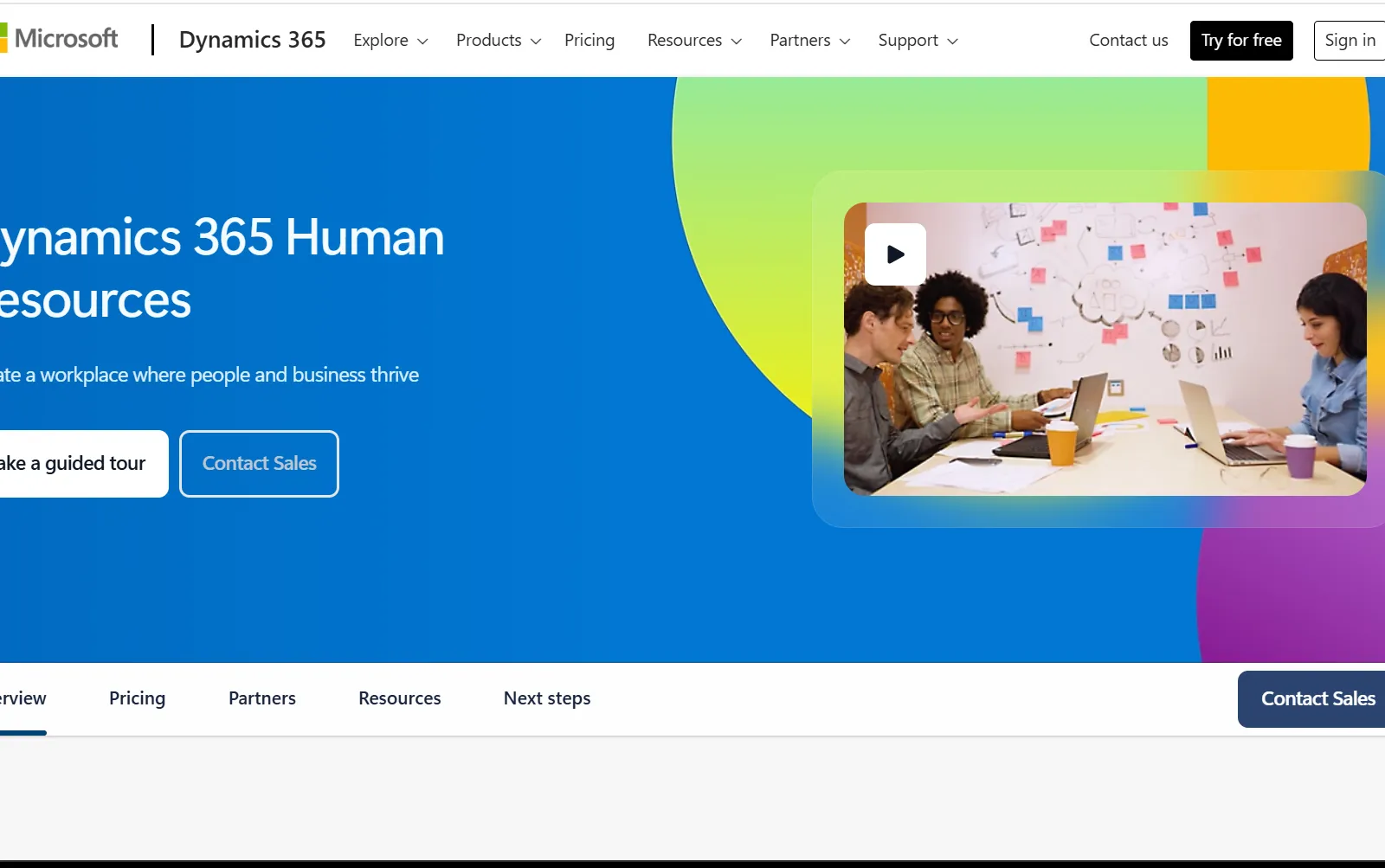
Task: Expand the Explore dropdown menu
Action: [x=390, y=41]
